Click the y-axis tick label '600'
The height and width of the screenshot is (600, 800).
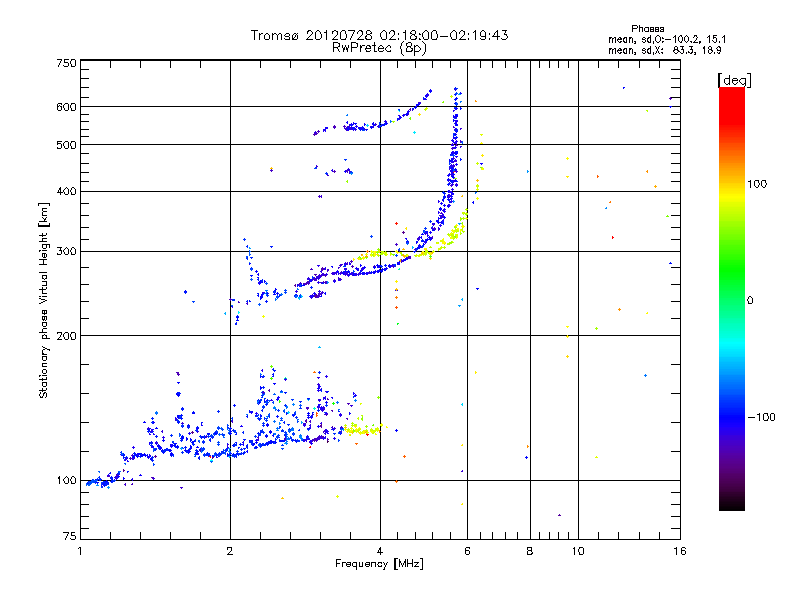(x=66, y=107)
